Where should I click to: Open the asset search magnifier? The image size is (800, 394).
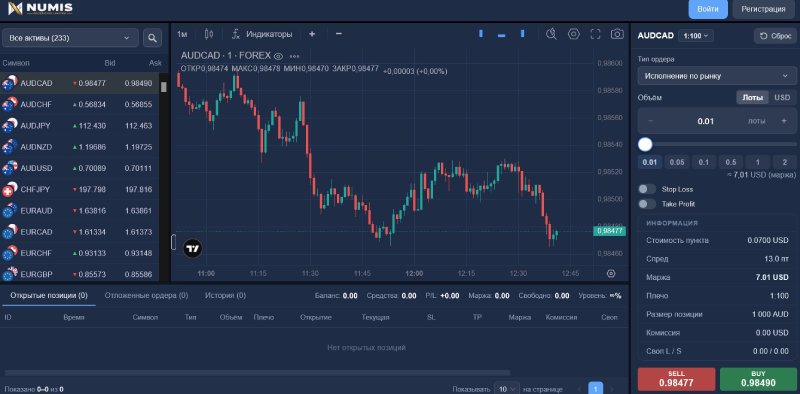152,38
